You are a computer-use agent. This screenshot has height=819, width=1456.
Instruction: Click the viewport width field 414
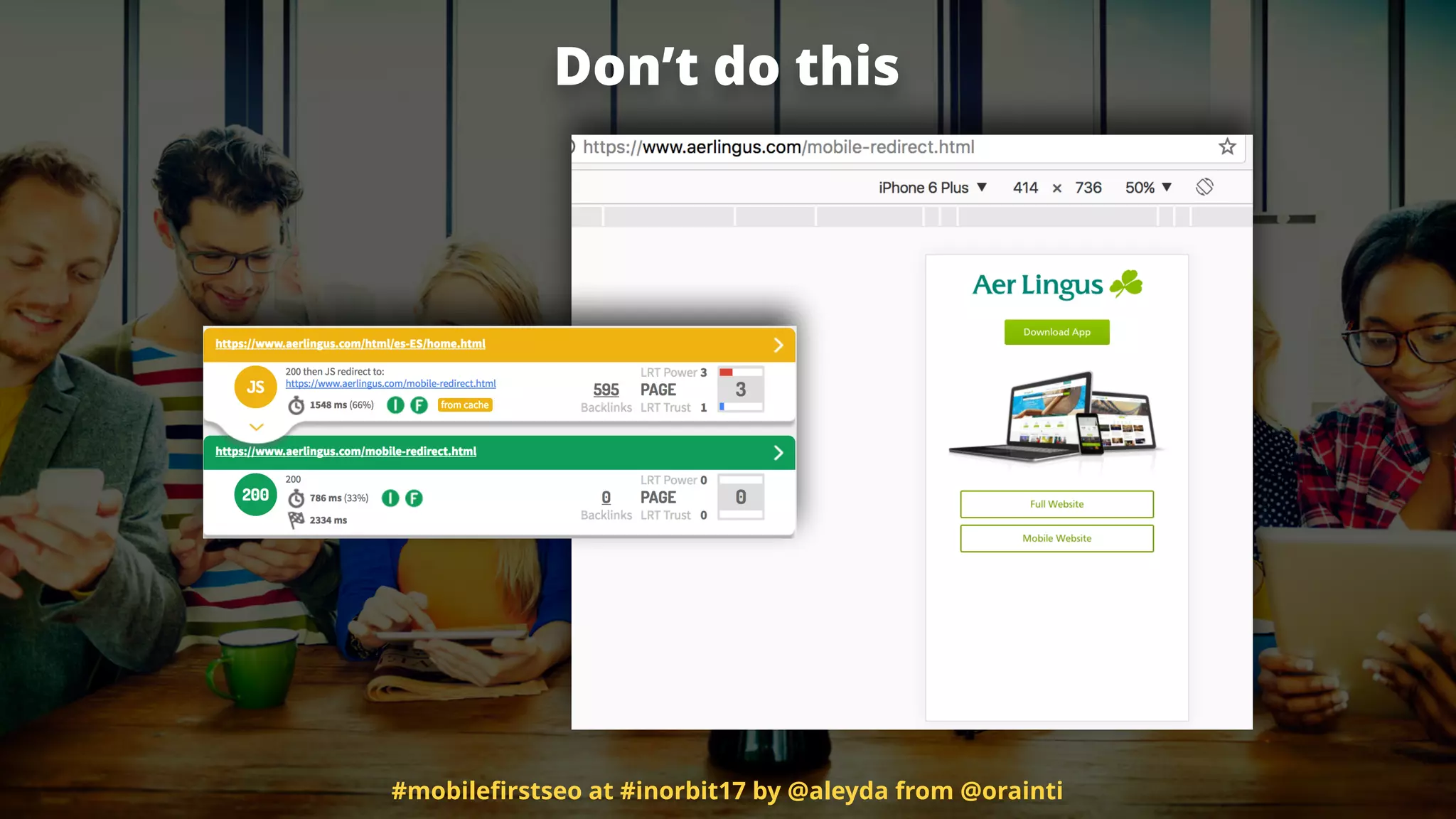click(x=1025, y=188)
